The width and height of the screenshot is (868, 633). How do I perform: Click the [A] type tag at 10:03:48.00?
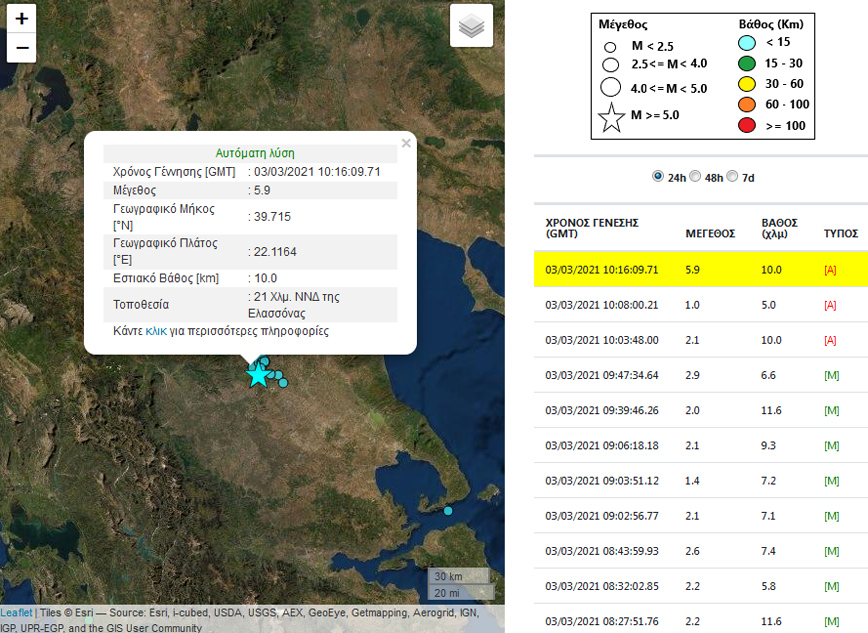click(830, 340)
